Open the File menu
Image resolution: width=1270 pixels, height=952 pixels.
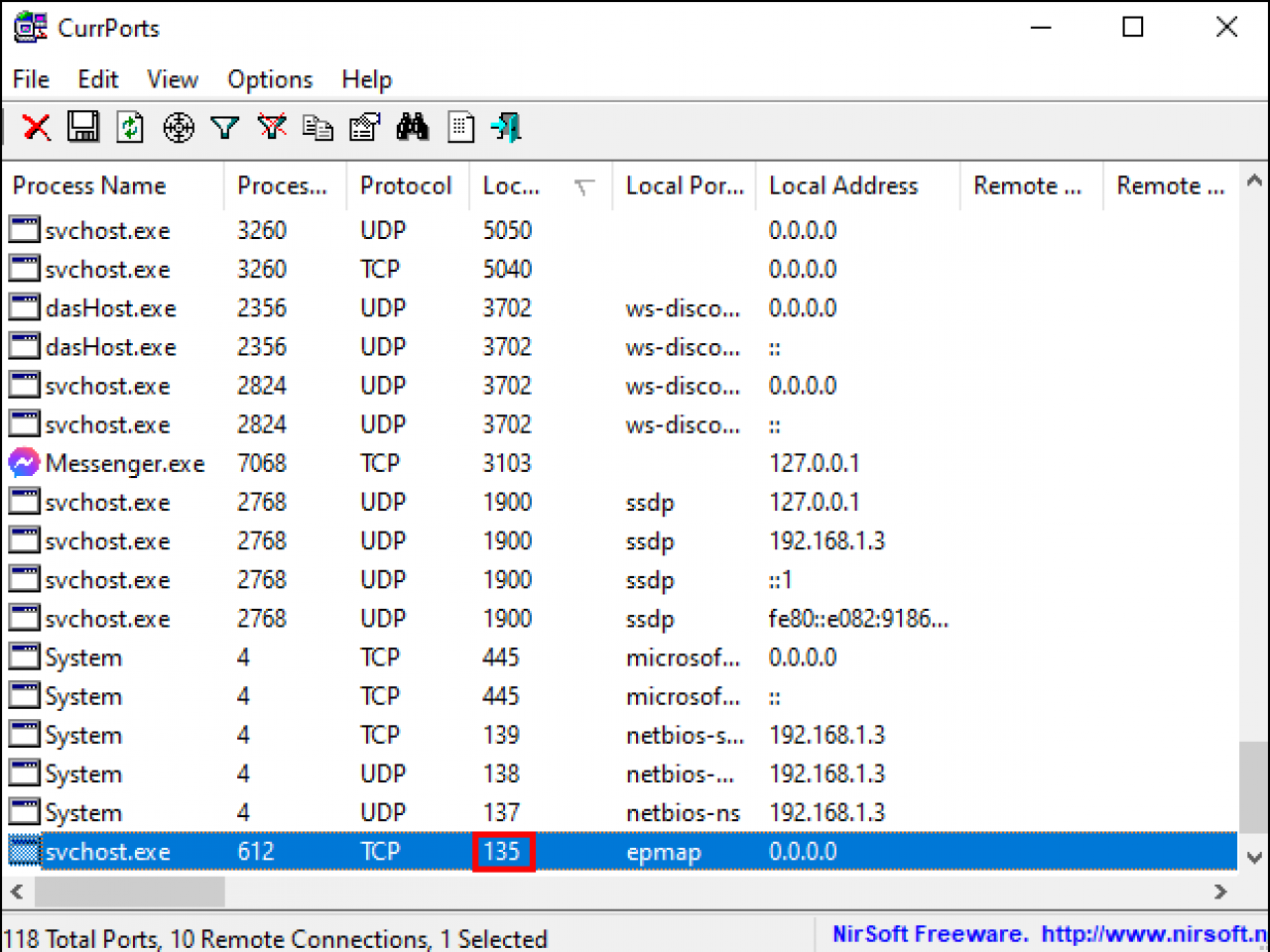pos(31,79)
